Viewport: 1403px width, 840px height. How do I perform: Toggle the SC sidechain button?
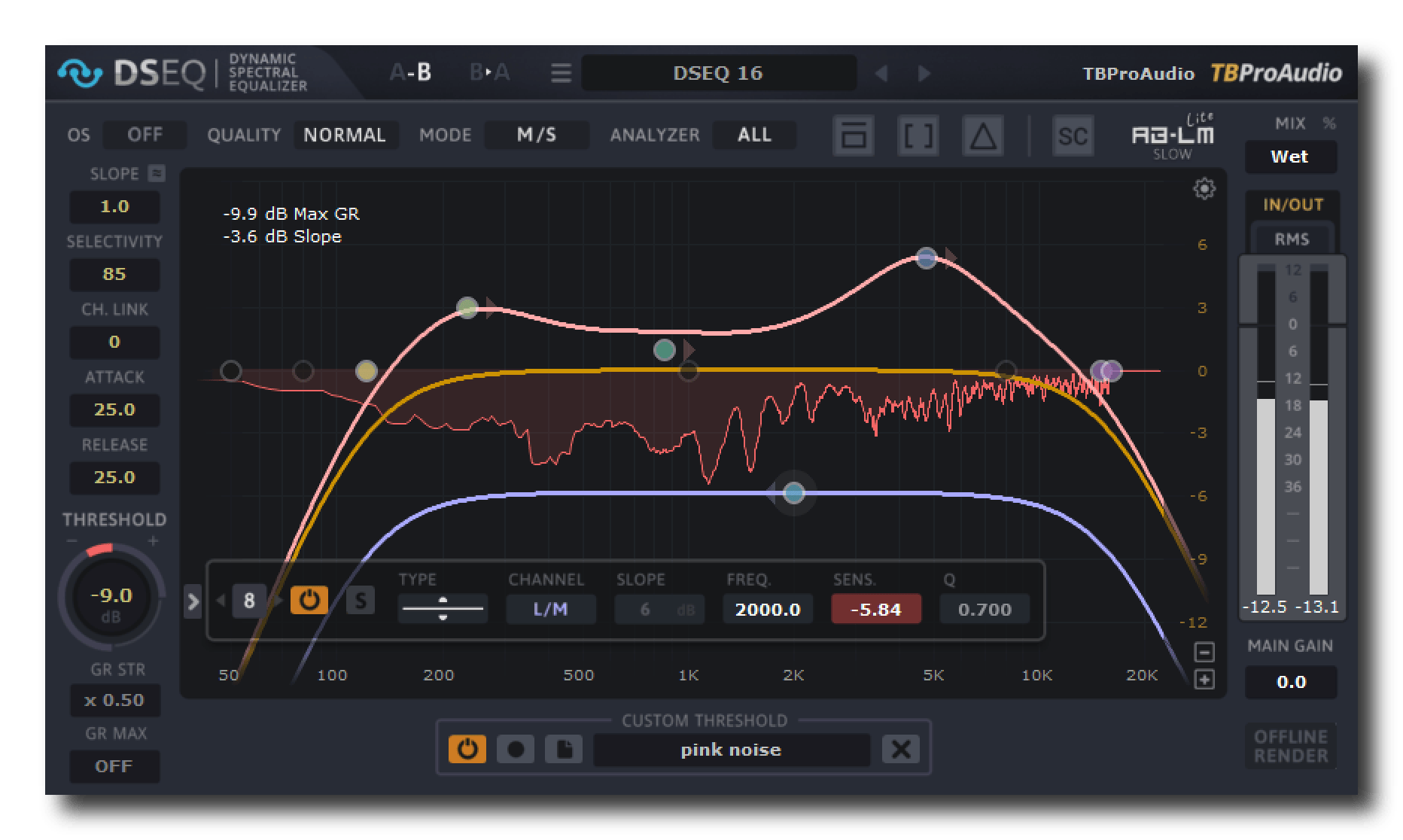(1073, 136)
